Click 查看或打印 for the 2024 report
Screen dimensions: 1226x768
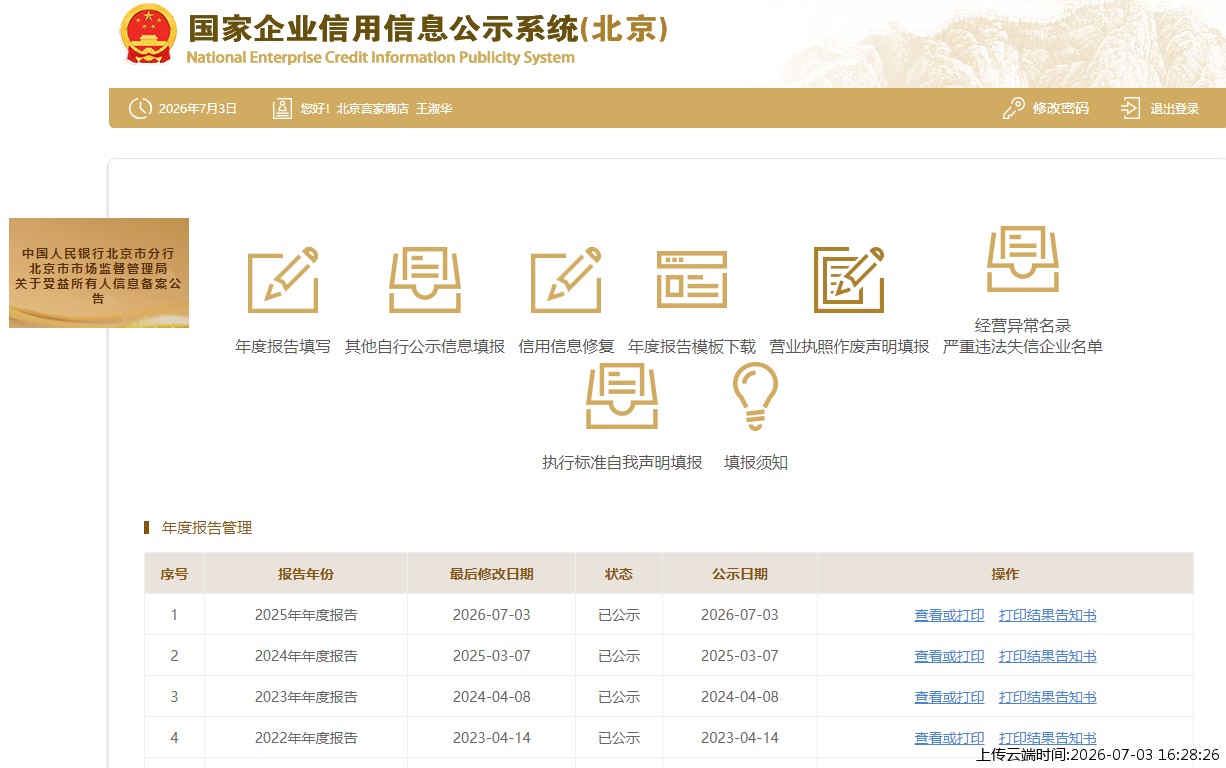[x=949, y=656]
